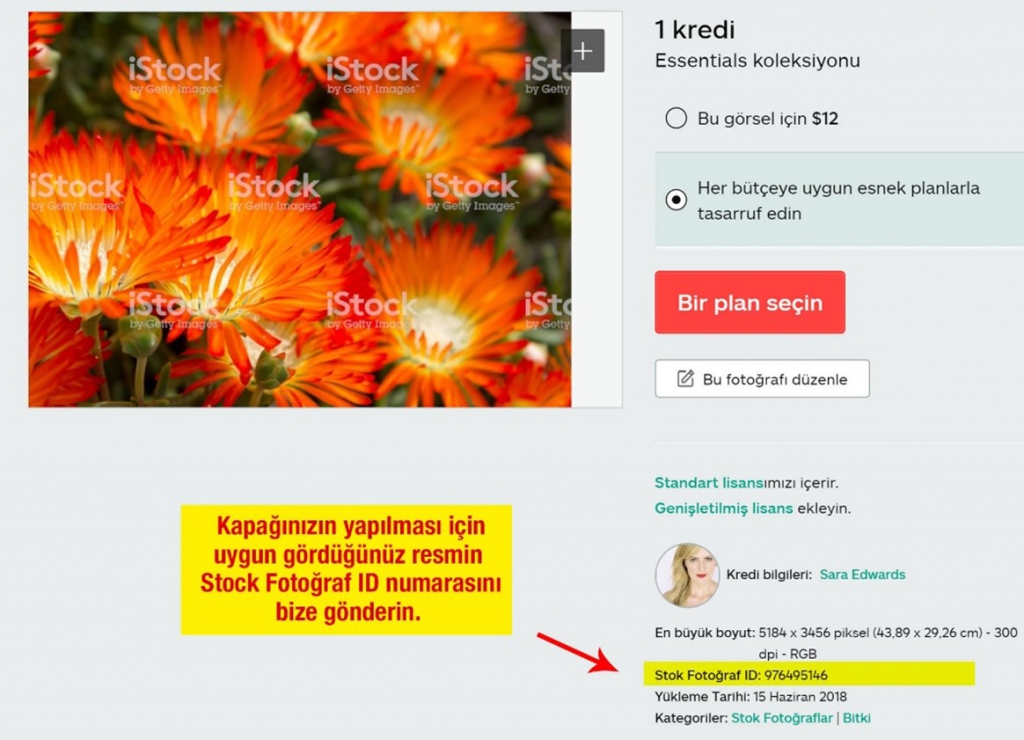
Task: Select the 'Bu görsel için $12' radio option
Action: (676, 118)
